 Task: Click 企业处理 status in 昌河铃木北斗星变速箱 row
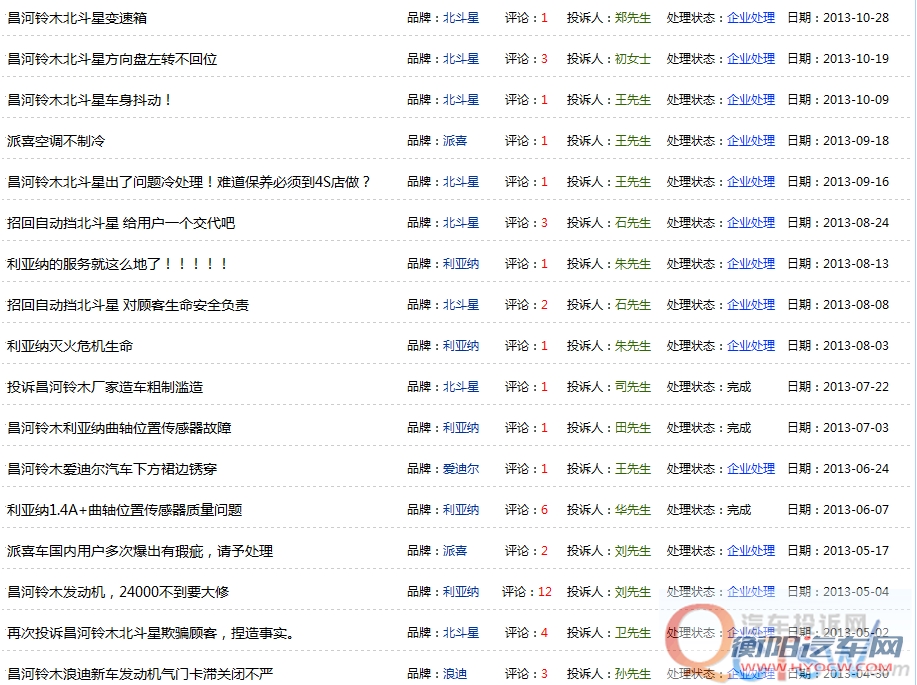(x=751, y=18)
